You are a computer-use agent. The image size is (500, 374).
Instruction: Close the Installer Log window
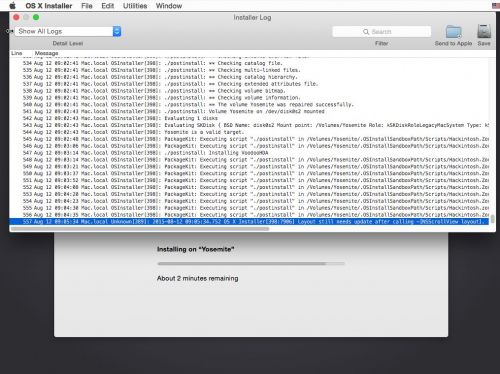(16, 17)
